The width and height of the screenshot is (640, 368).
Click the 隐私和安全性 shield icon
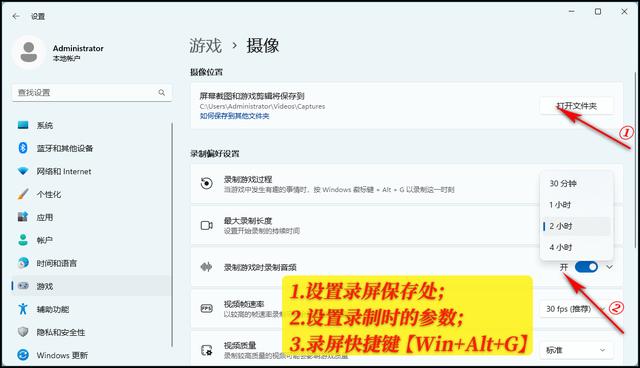tap(23, 332)
